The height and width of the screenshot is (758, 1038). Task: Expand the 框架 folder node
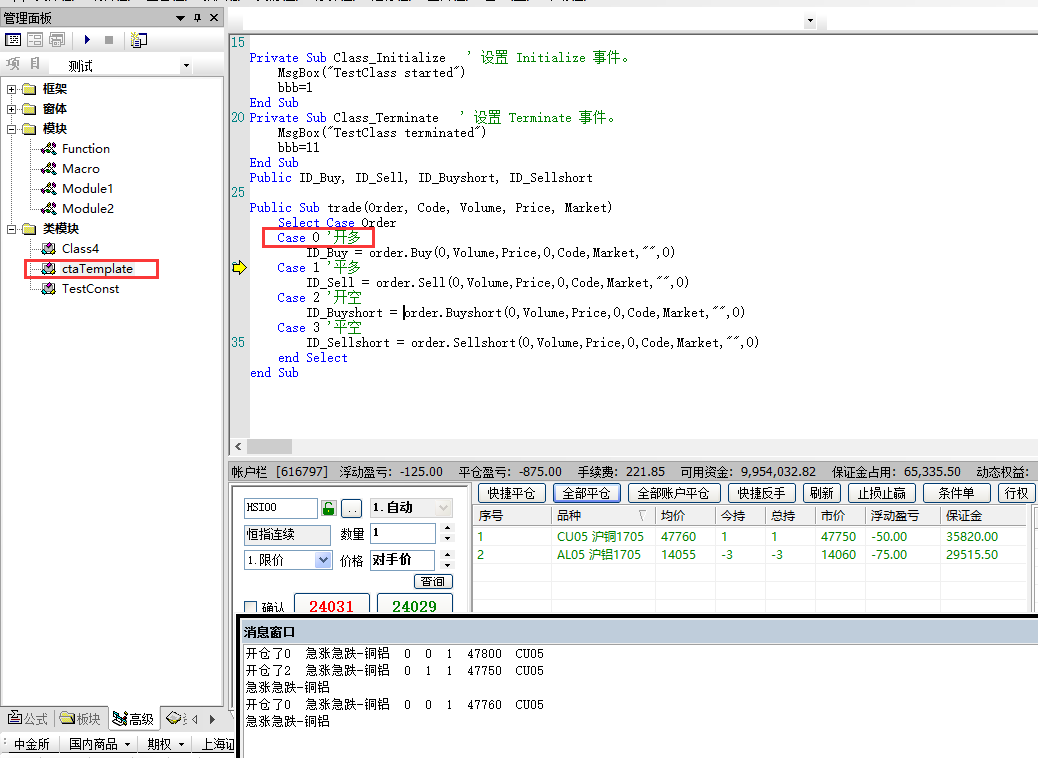(11, 89)
